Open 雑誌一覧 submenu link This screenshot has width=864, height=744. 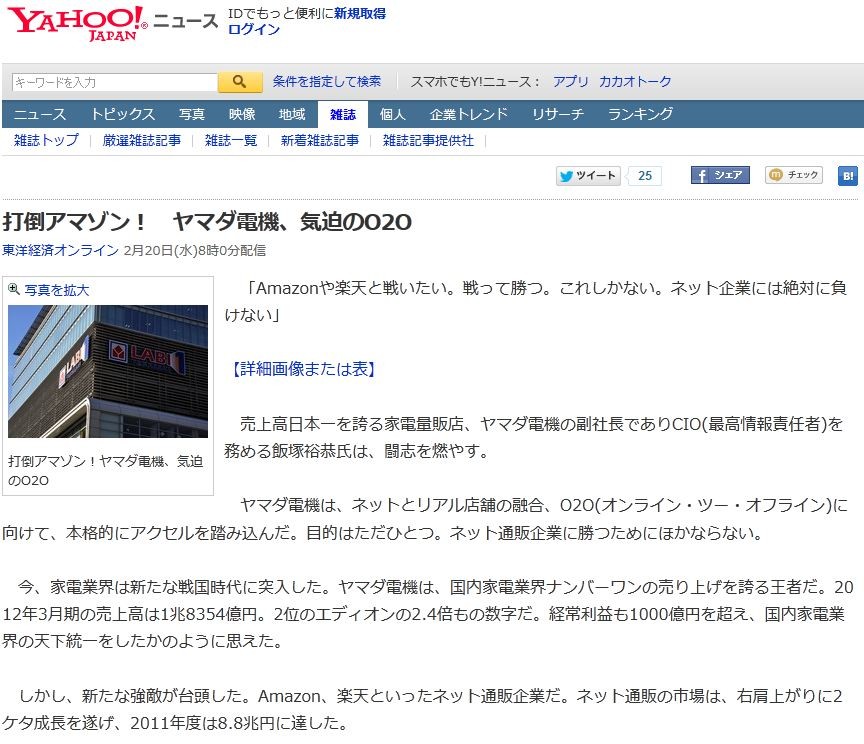[x=231, y=141]
